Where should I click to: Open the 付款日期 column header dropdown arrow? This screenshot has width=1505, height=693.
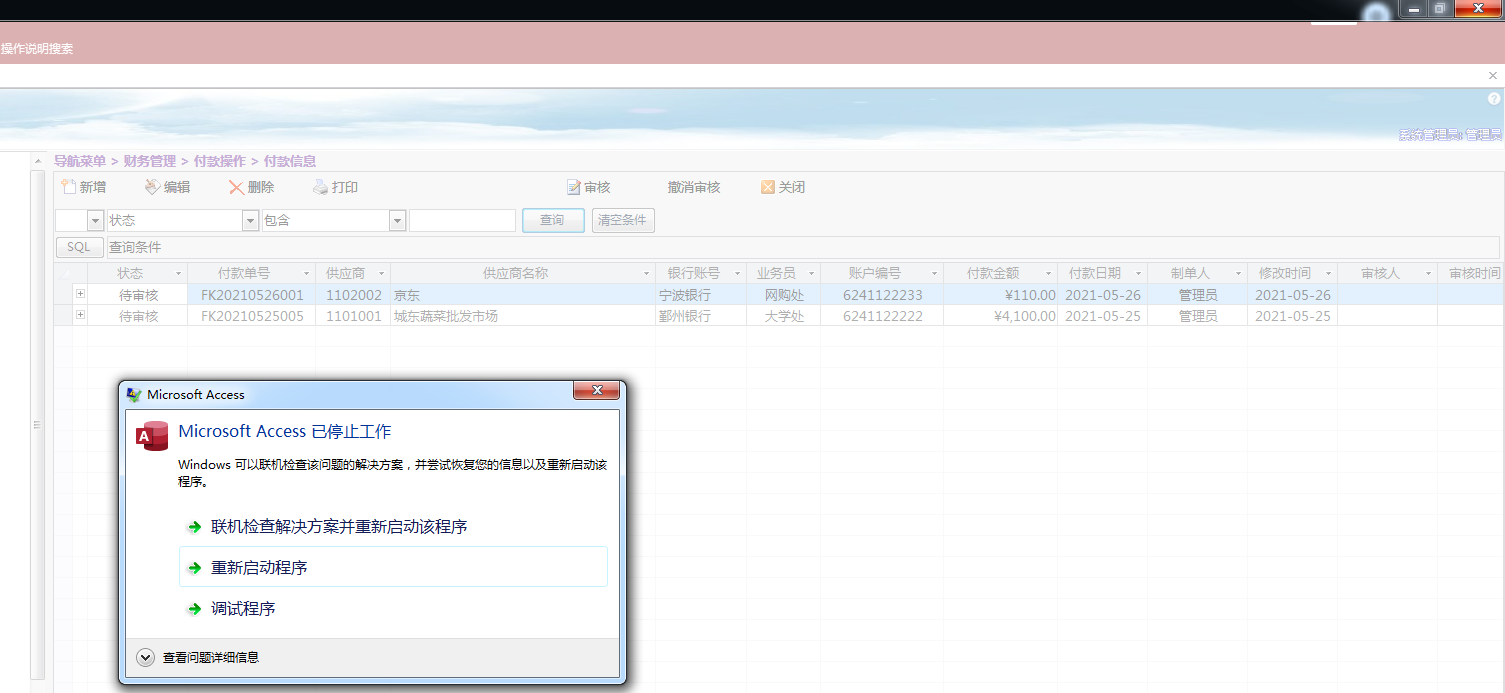coord(1139,273)
